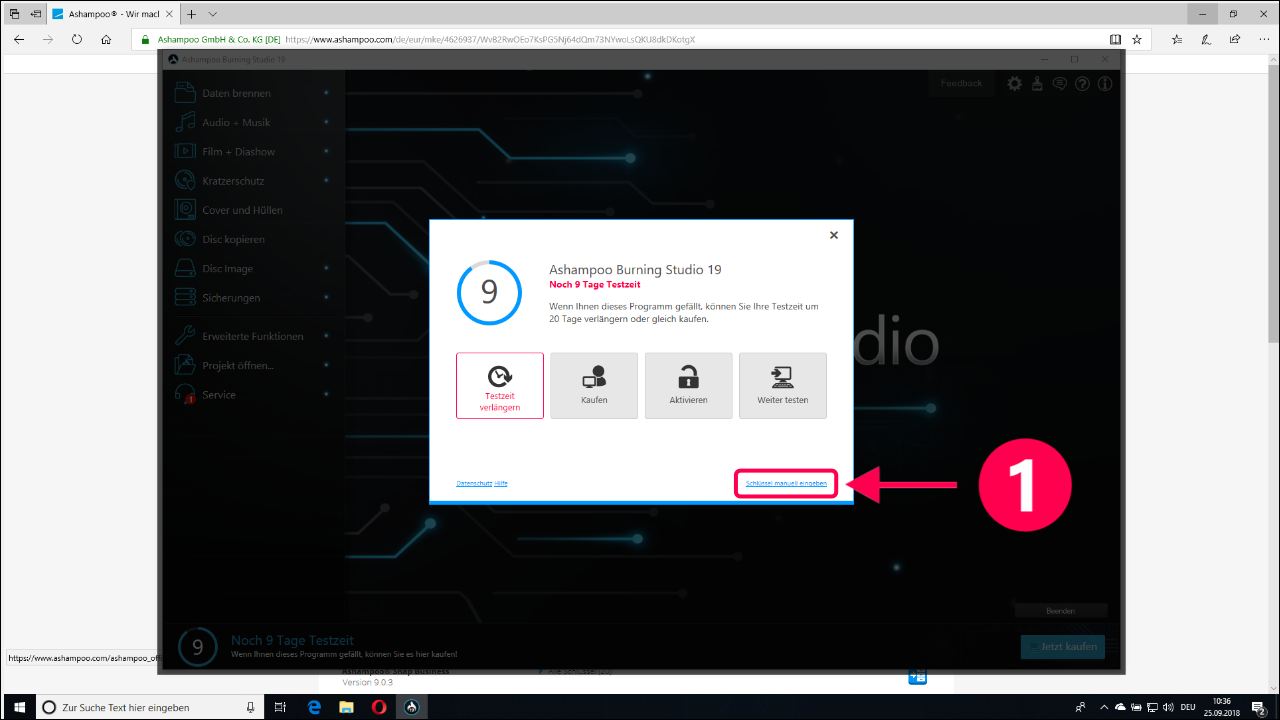Select the Ashampoo browser tab
The width and height of the screenshot is (1280, 720).
tap(113, 14)
